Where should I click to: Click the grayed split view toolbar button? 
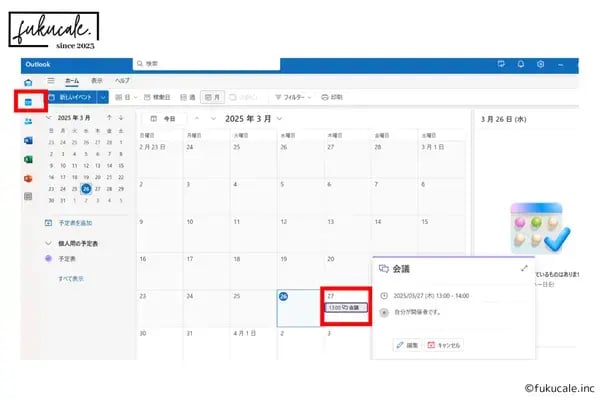coord(243,97)
